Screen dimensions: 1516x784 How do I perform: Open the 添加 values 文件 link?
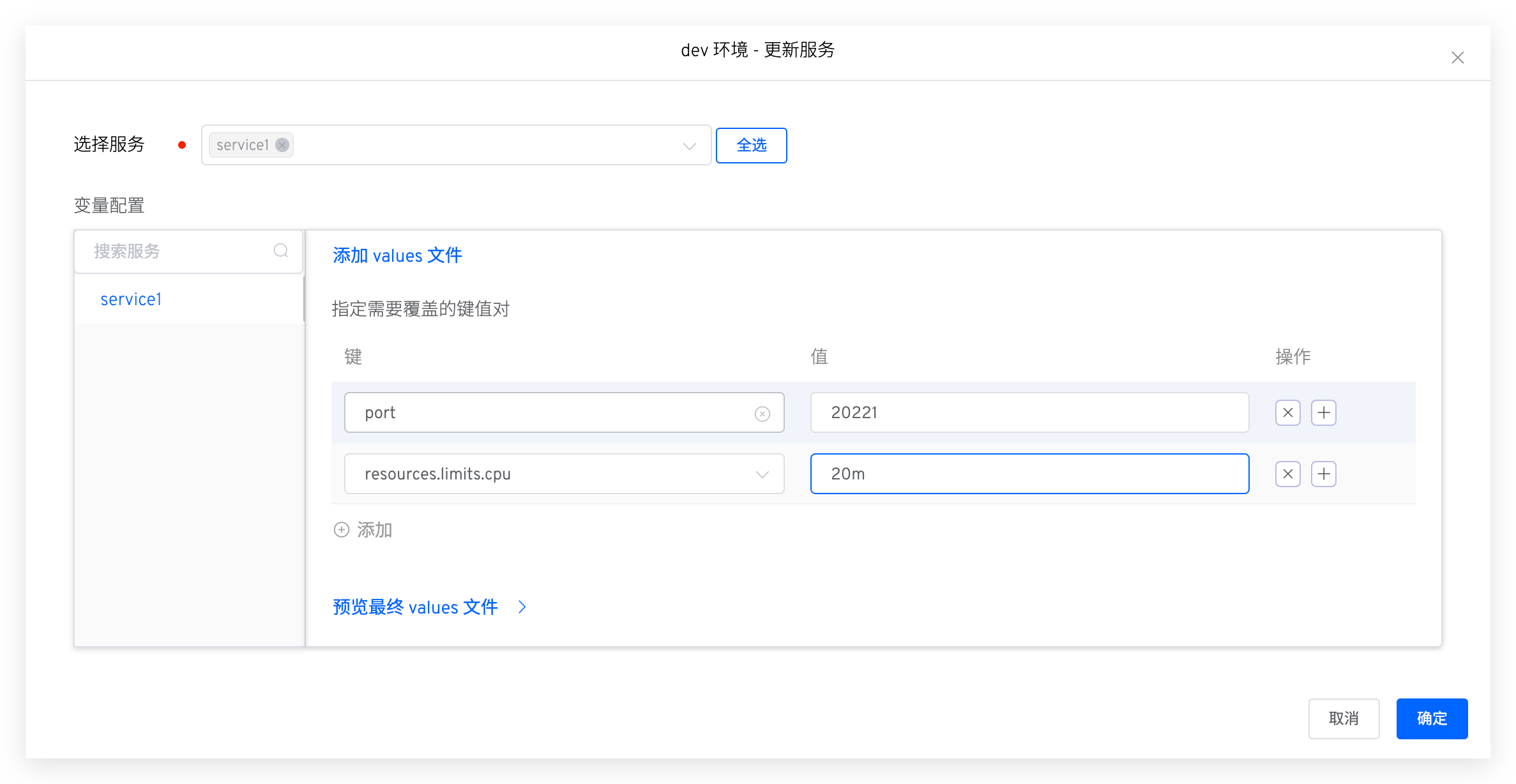(397, 255)
